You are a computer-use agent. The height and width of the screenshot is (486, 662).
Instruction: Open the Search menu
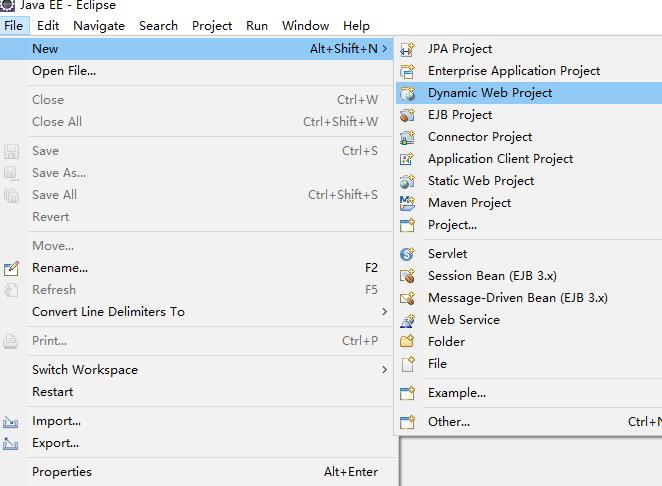(x=158, y=26)
